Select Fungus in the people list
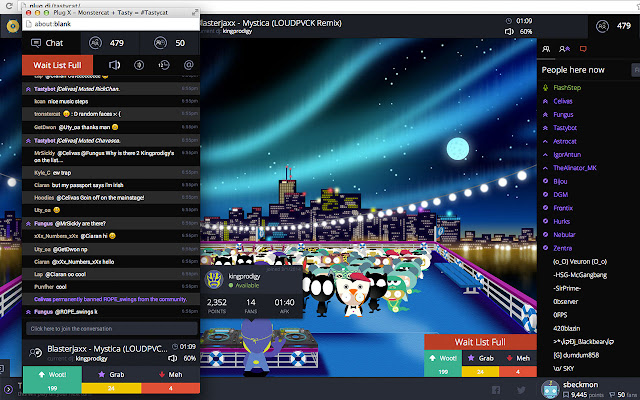The width and height of the screenshot is (640, 400). point(563,115)
